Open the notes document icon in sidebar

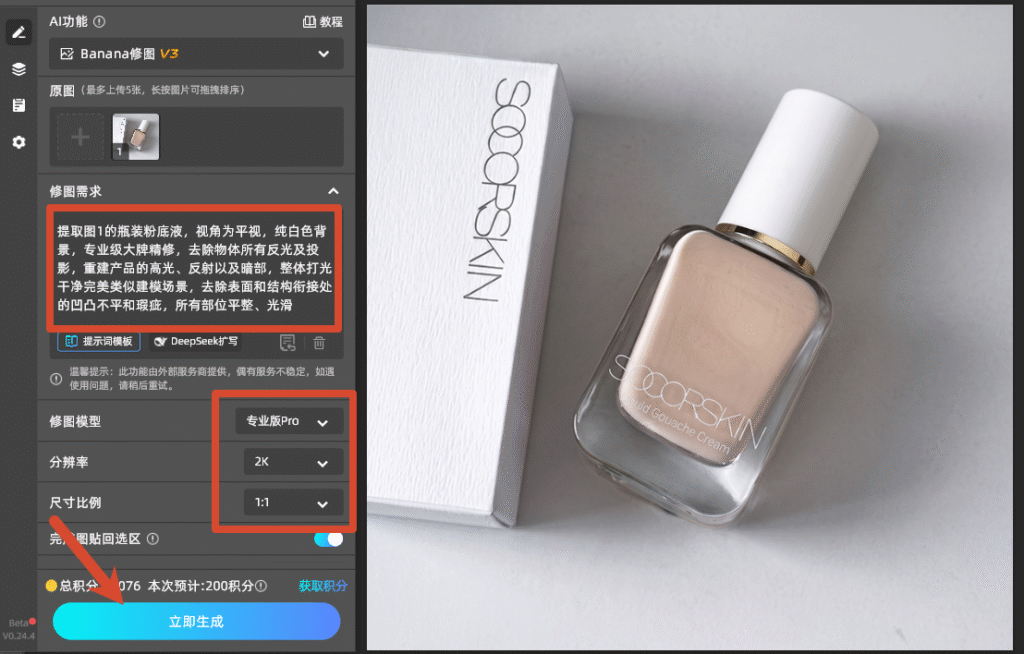[19, 105]
